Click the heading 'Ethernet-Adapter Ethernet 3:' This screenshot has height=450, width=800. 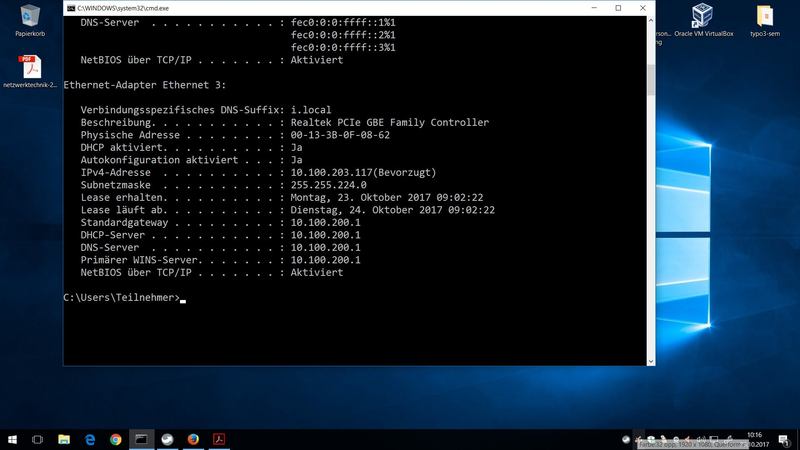(x=144, y=85)
